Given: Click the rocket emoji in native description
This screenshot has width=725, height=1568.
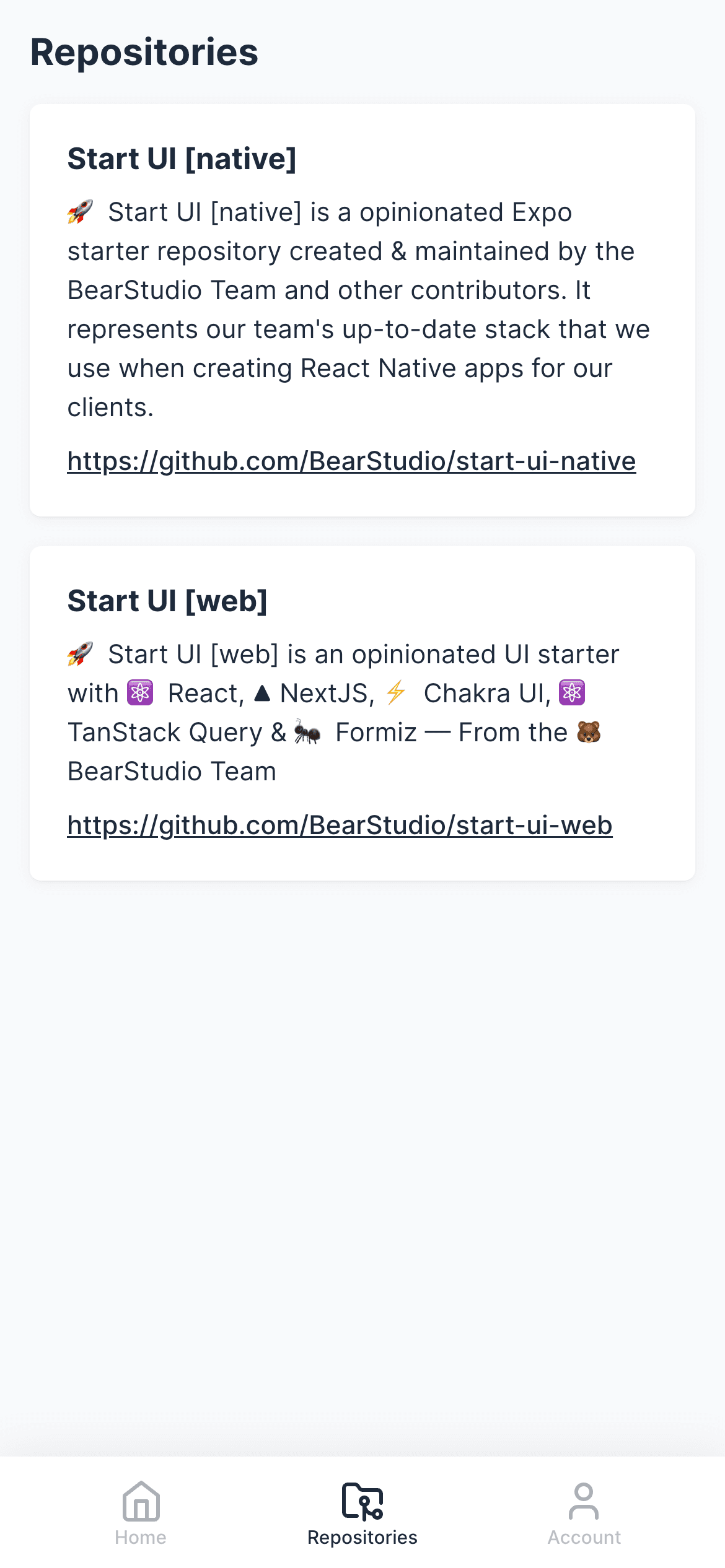Looking at the screenshot, I should (80, 212).
